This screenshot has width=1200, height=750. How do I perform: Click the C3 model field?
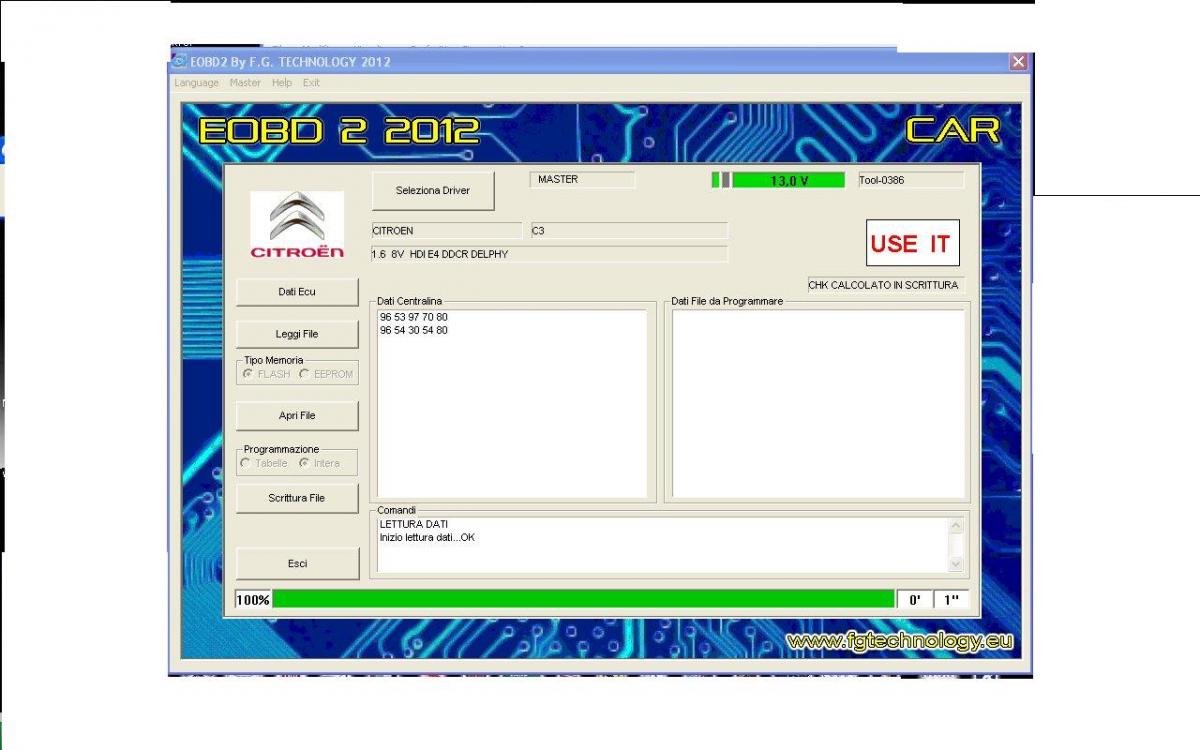pos(628,231)
